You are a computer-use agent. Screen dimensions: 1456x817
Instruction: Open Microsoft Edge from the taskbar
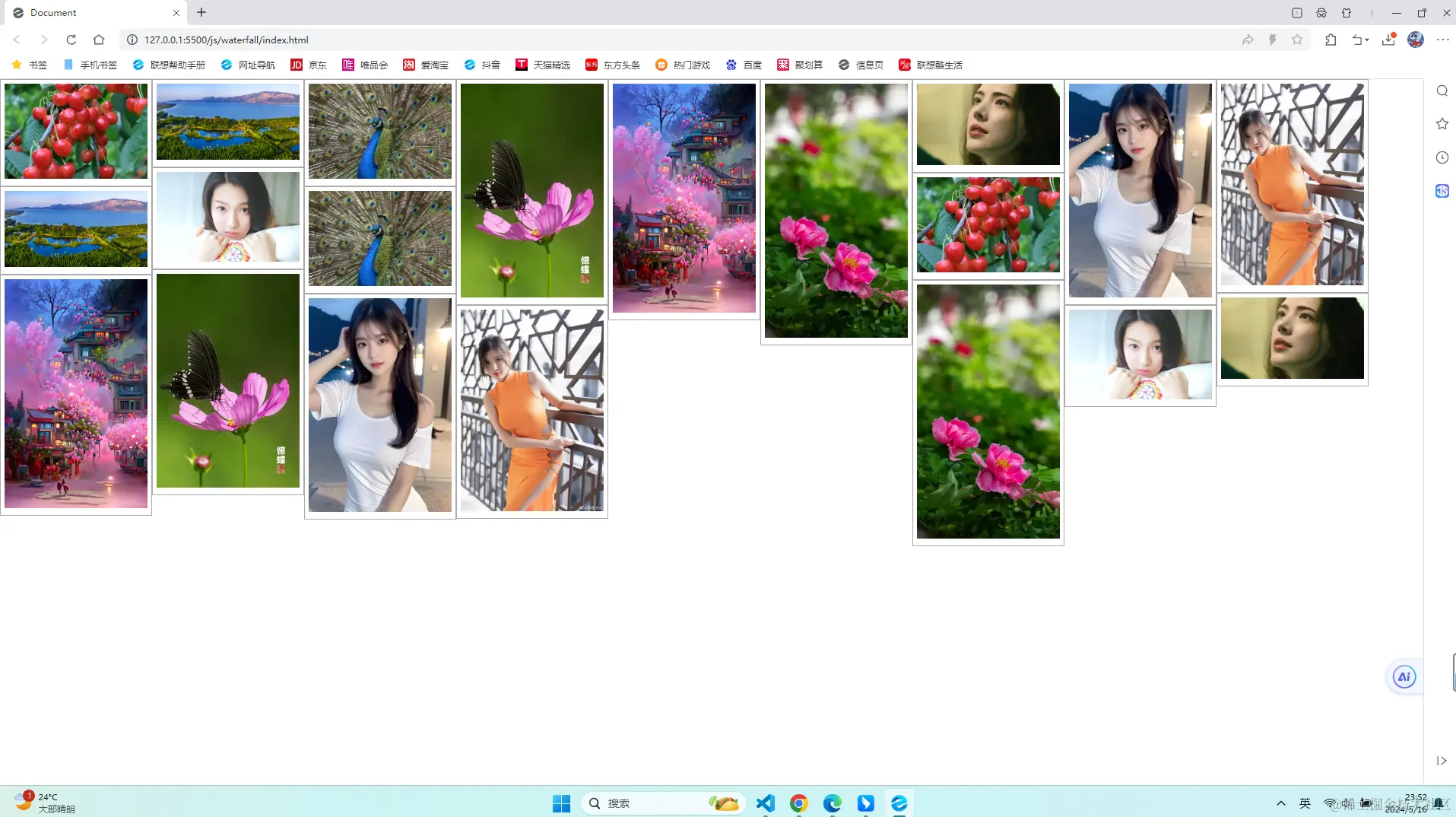tap(833, 803)
